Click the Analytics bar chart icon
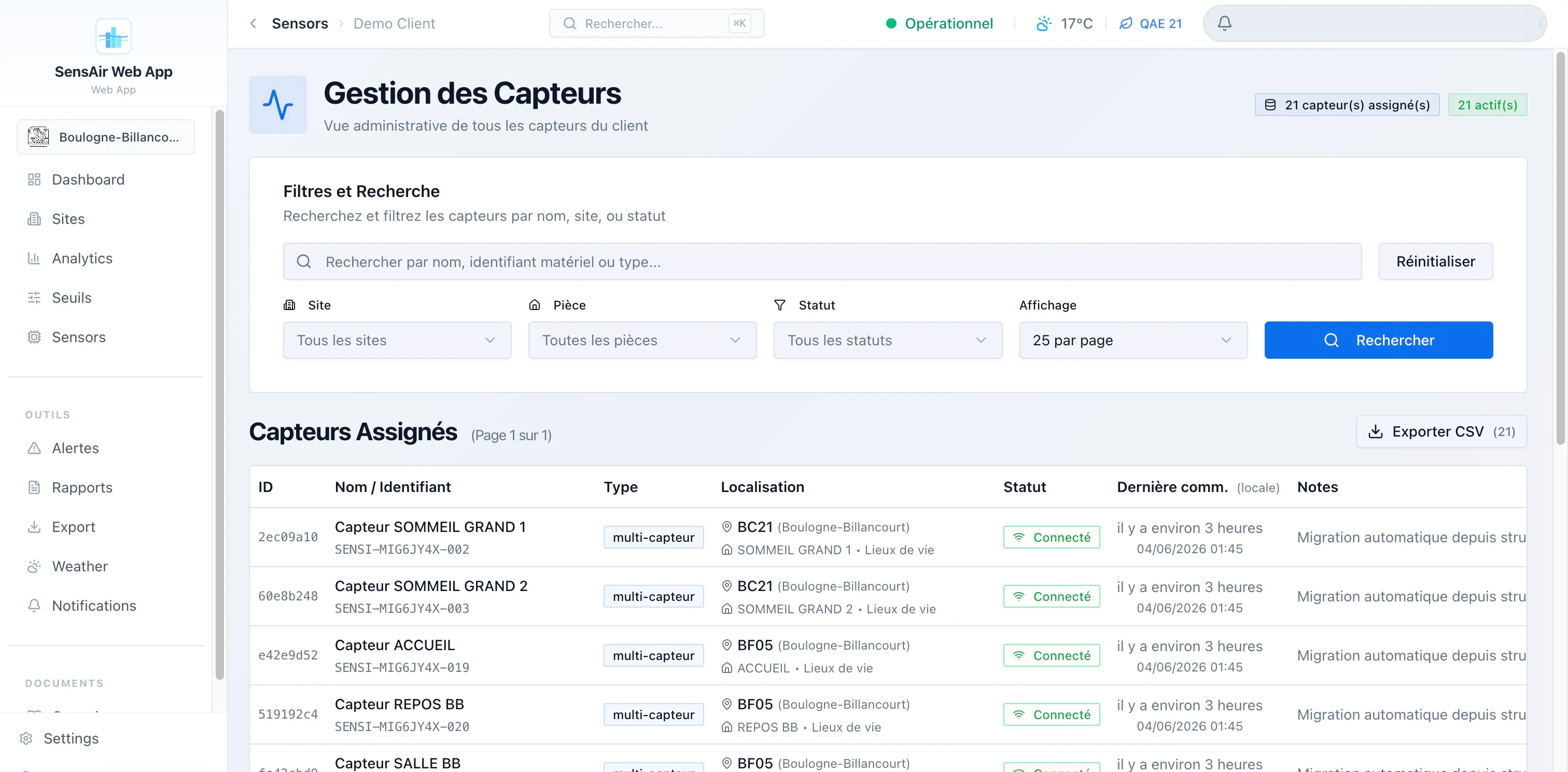 pos(34,258)
